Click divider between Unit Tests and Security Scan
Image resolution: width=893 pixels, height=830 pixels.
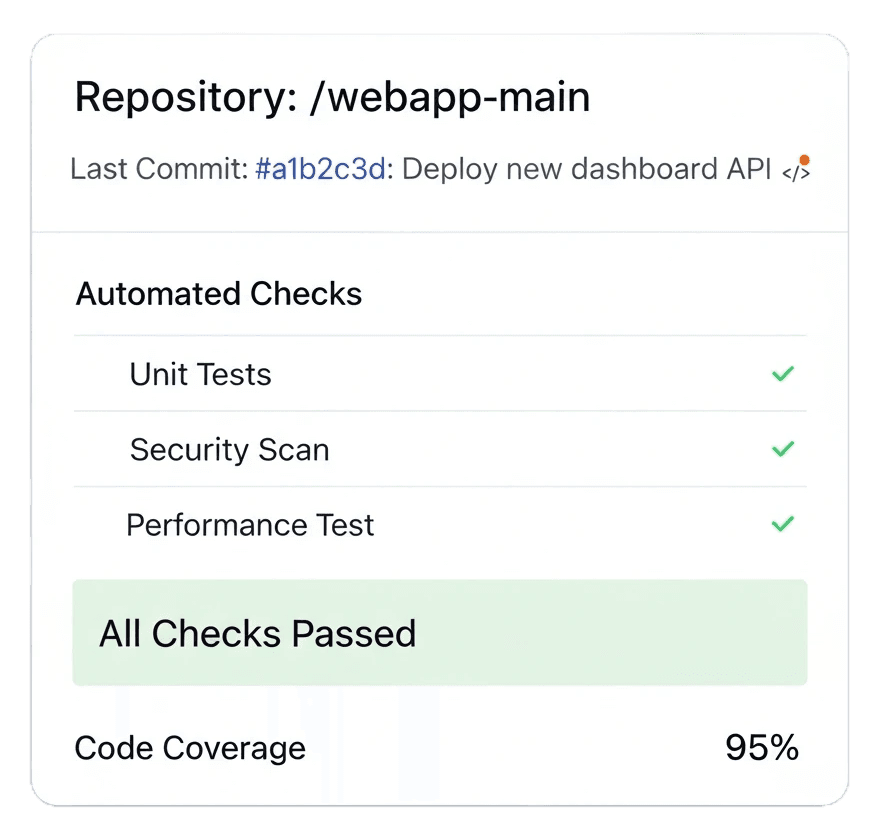point(440,411)
